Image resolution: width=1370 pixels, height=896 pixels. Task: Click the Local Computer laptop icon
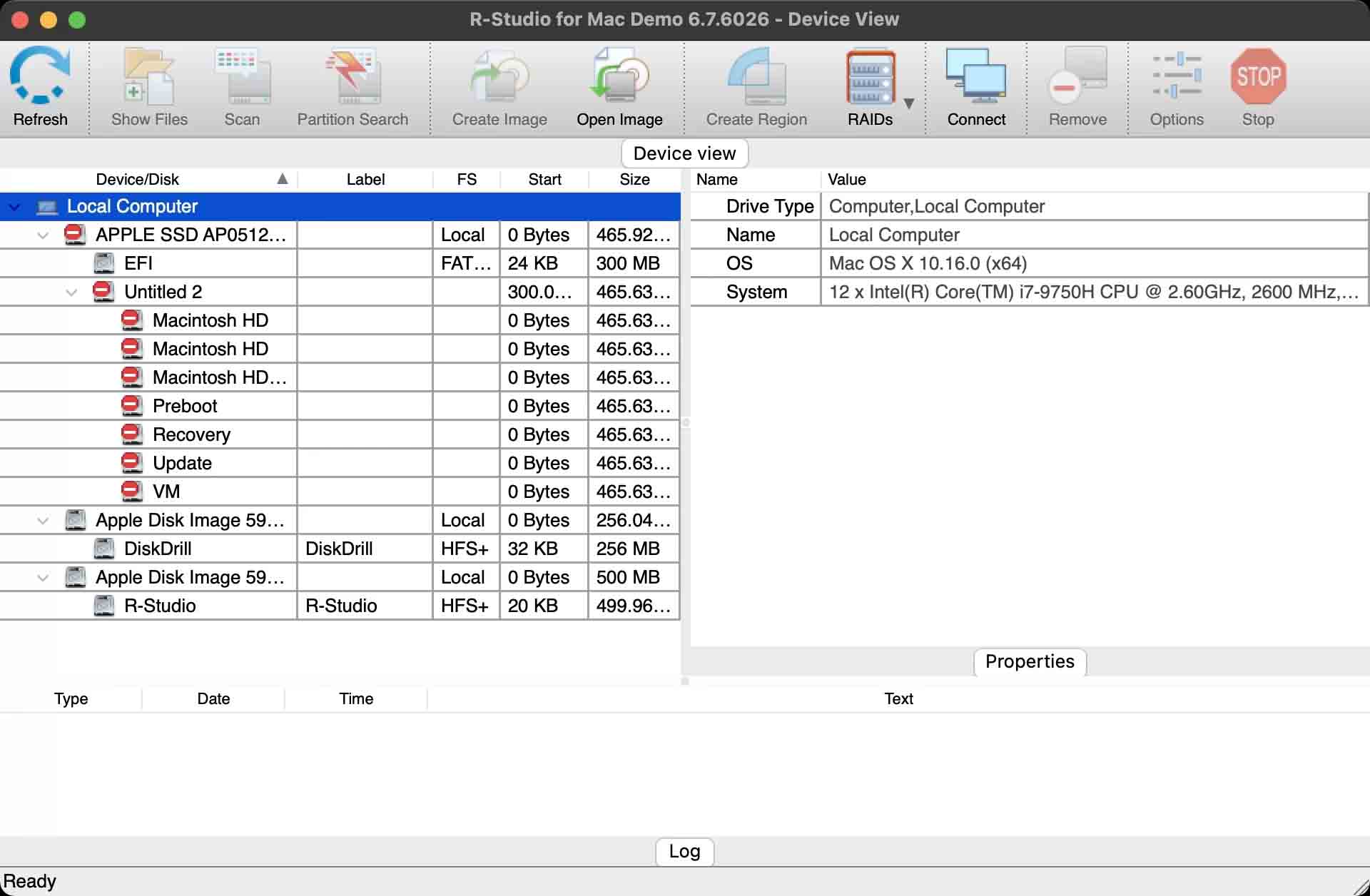tap(47, 207)
